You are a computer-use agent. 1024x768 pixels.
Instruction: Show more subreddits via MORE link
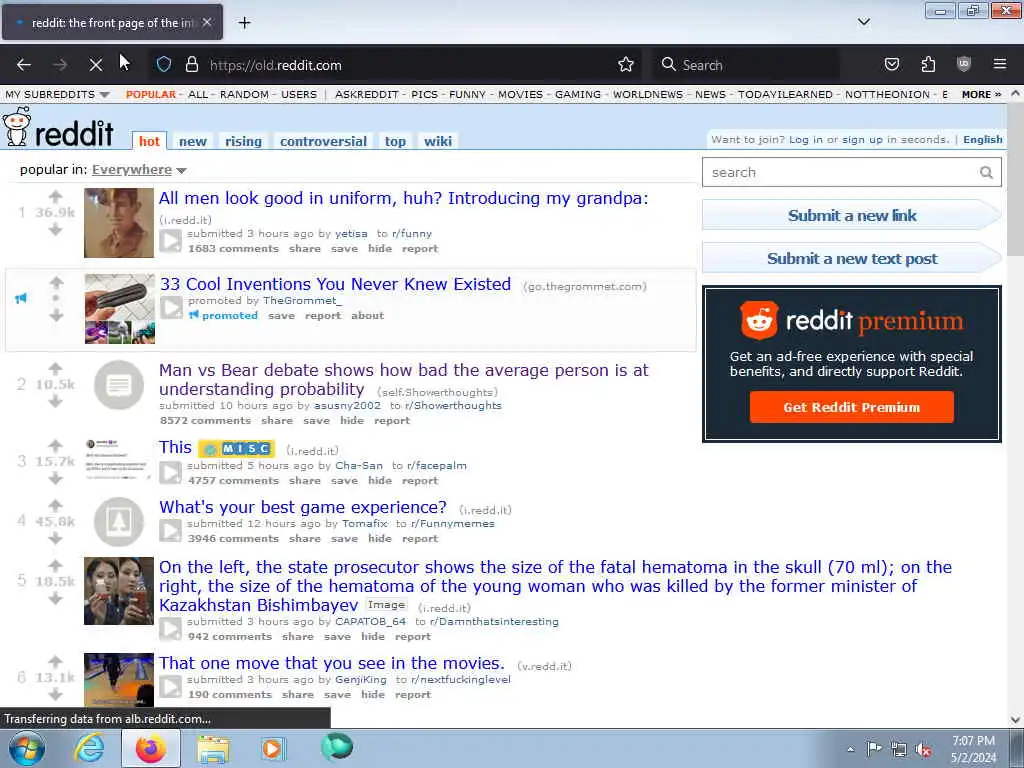click(981, 95)
